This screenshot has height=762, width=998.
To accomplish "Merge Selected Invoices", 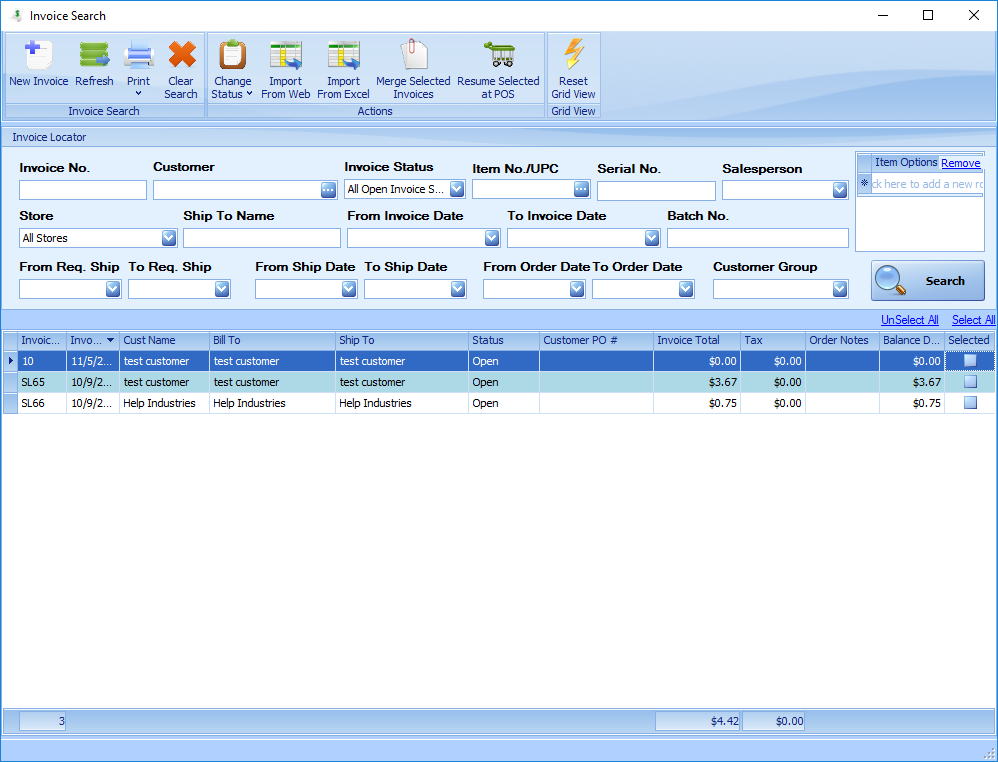I will click(x=413, y=66).
